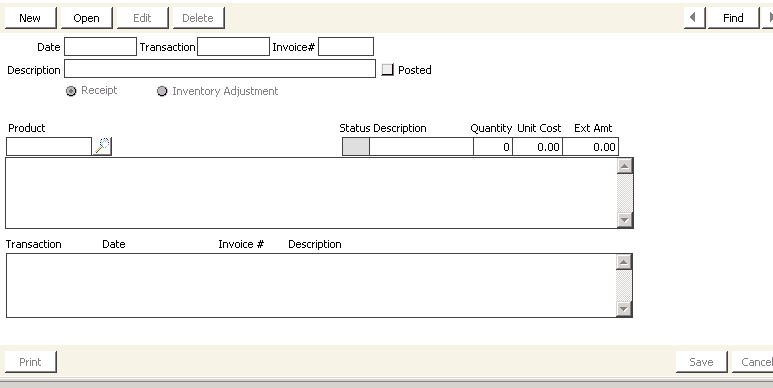Click the New button
Viewport: 773px width, 388px height.
[30, 18]
